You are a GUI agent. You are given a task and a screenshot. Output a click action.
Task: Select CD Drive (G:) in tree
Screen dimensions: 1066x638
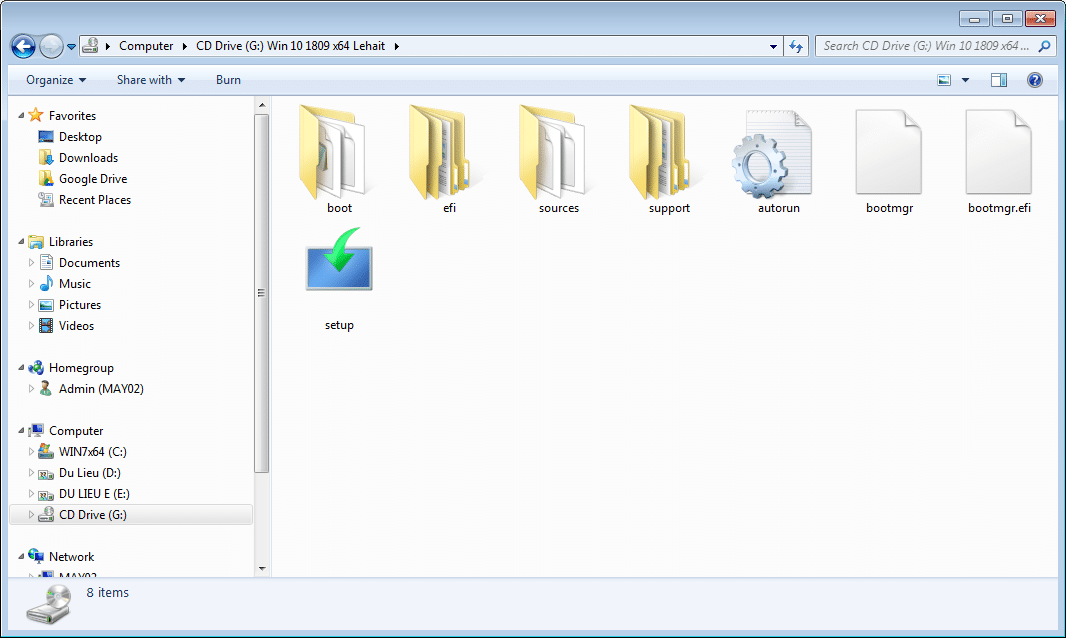92,515
